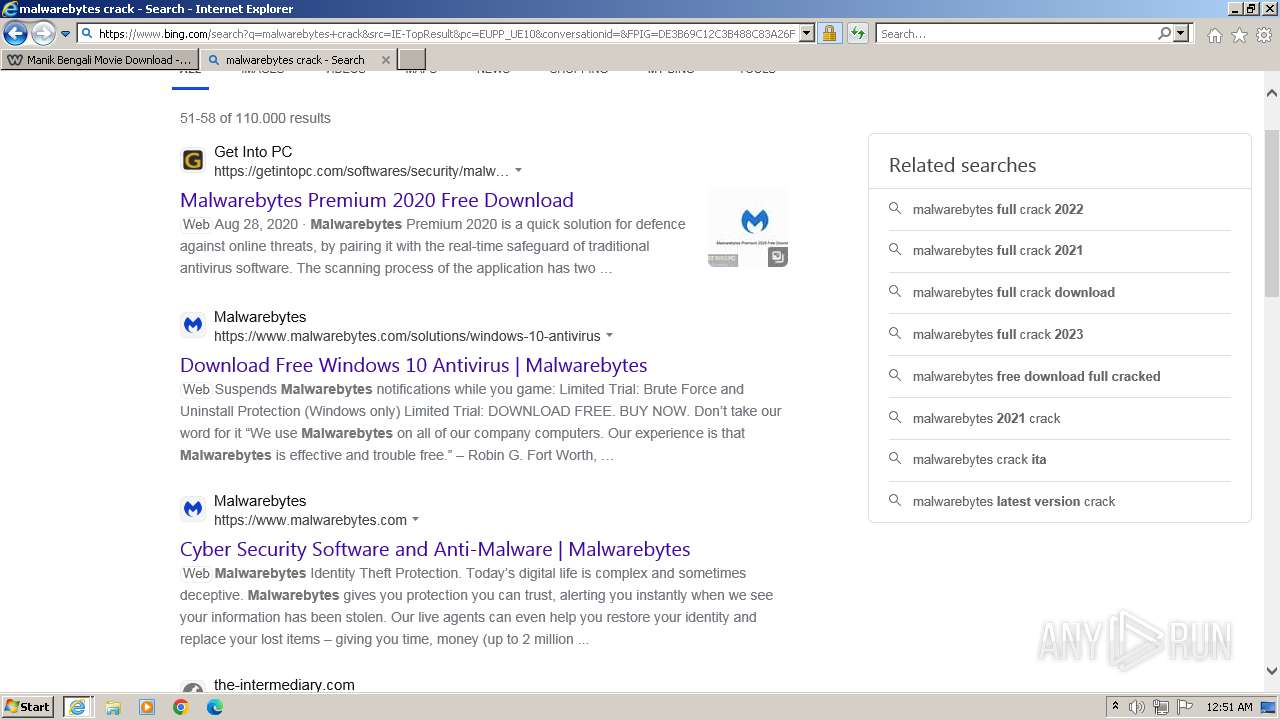This screenshot has height=720, width=1280.
Task: Open Favorites star icon
Action: tap(1239, 35)
